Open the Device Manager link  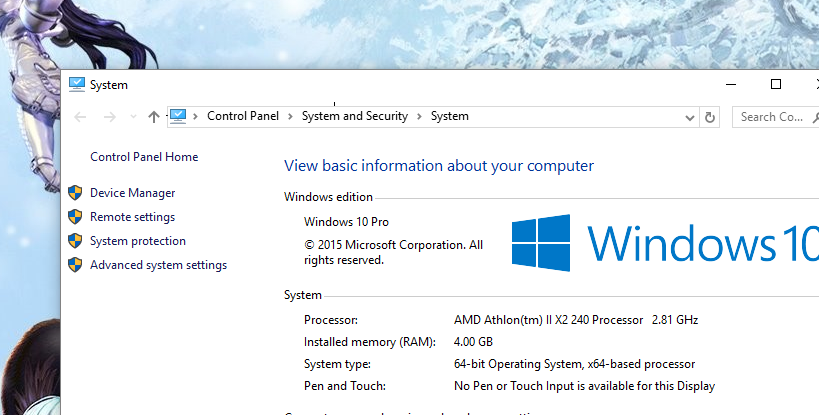click(132, 193)
